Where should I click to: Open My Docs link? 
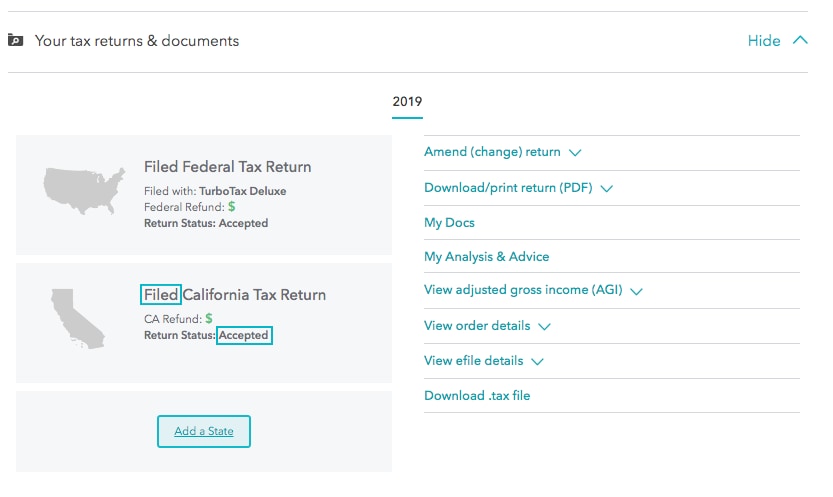(449, 223)
